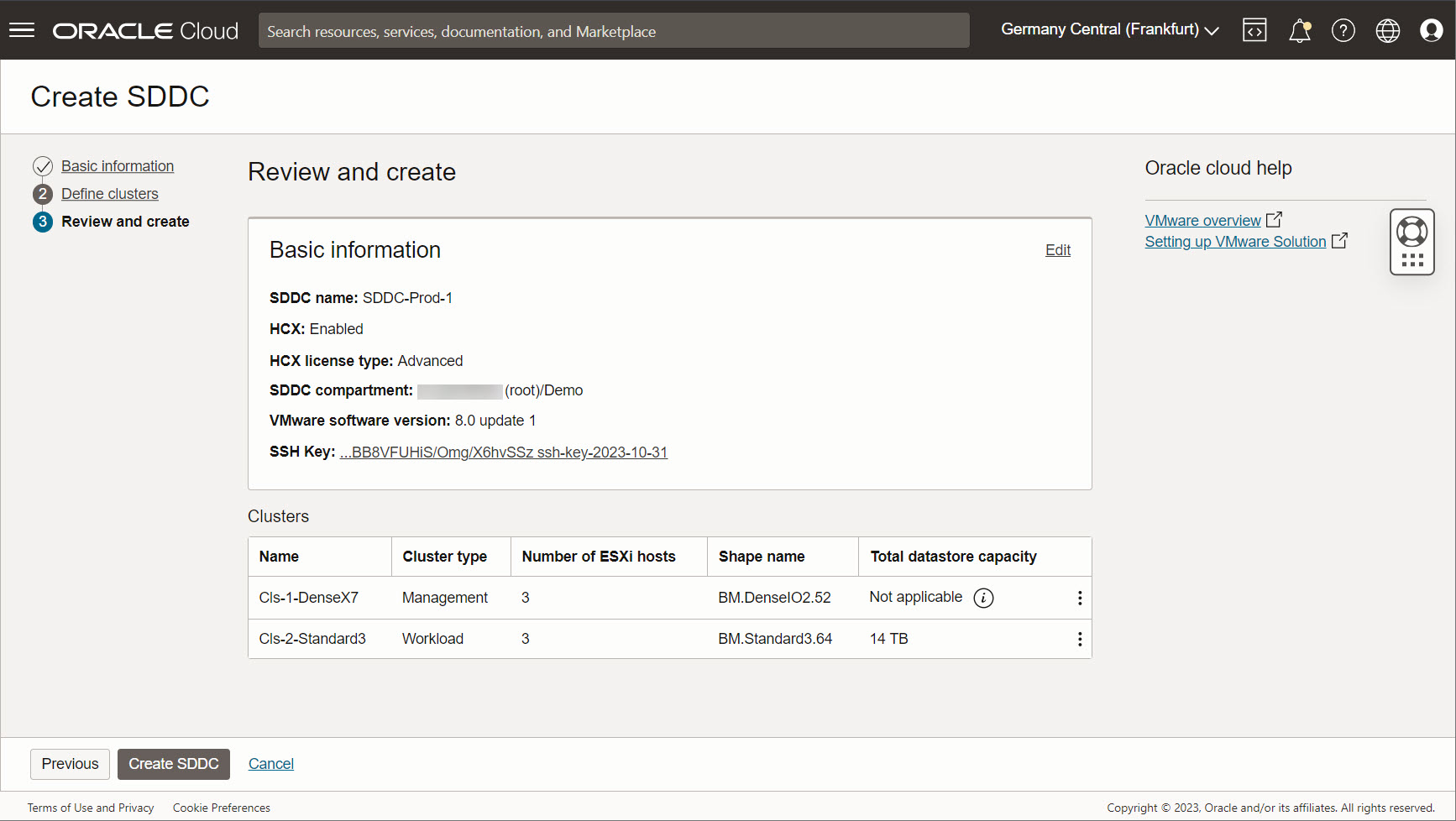Click the step 2 number badge
1456x821 pixels.
(x=43, y=194)
